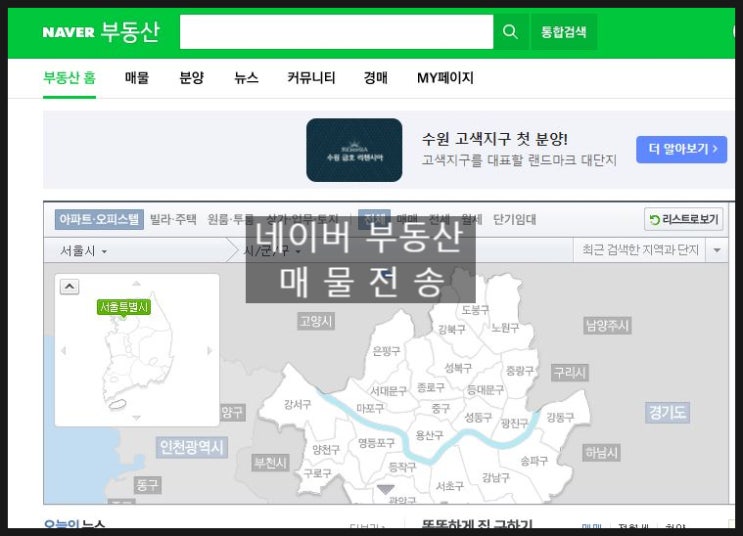This screenshot has height=536, width=743.
Task: Choose 종로구 district
Action: tap(431, 388)
